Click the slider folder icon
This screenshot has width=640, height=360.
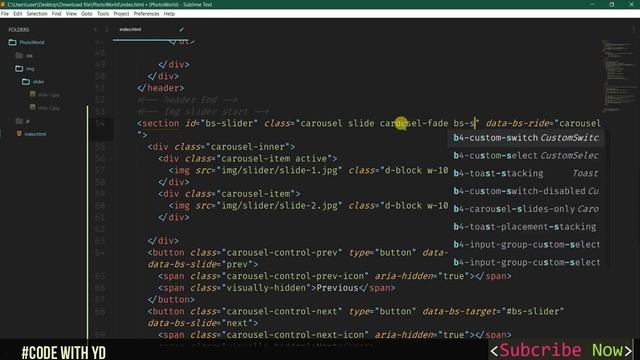pos(26,82)
